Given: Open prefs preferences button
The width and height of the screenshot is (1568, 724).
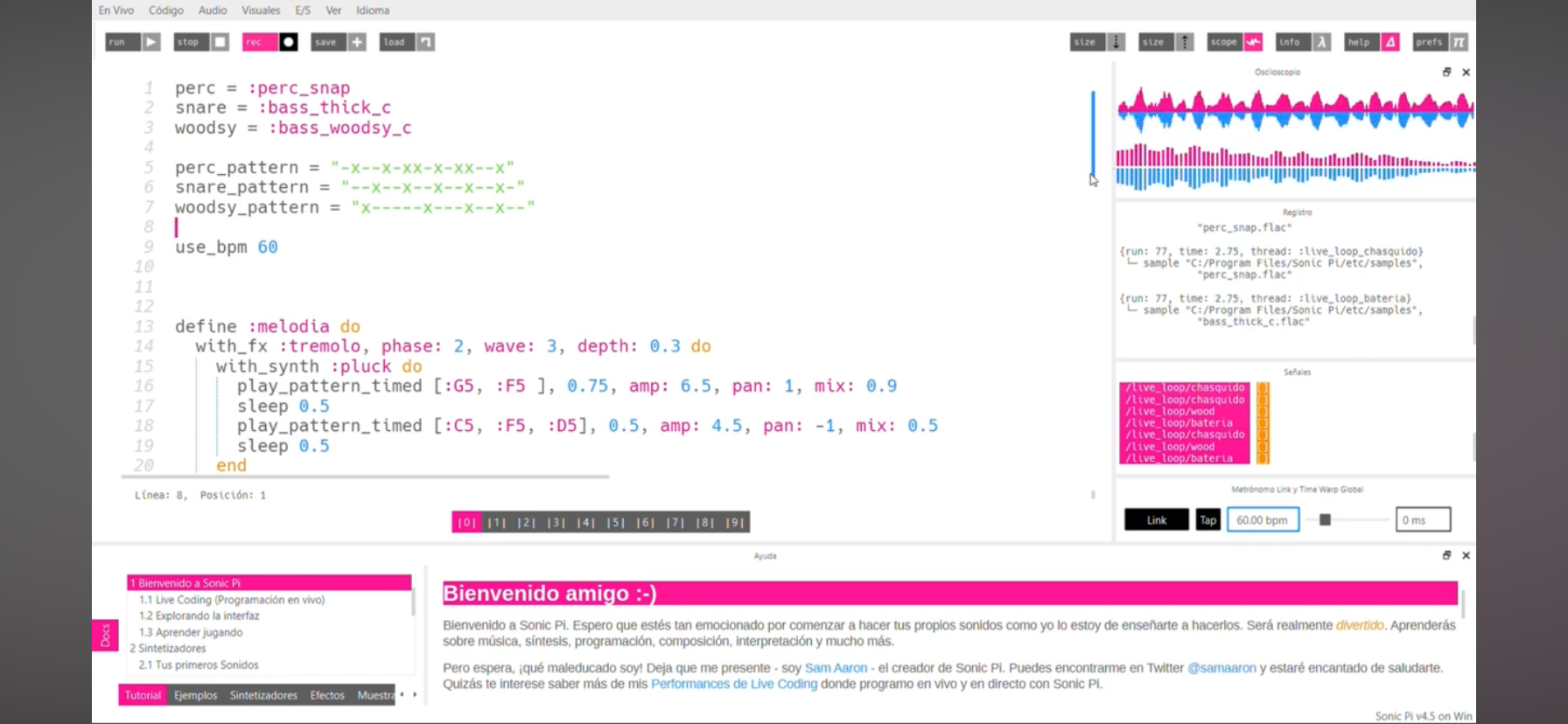Looking at the screenshot, I should [x=1440, y=42].
